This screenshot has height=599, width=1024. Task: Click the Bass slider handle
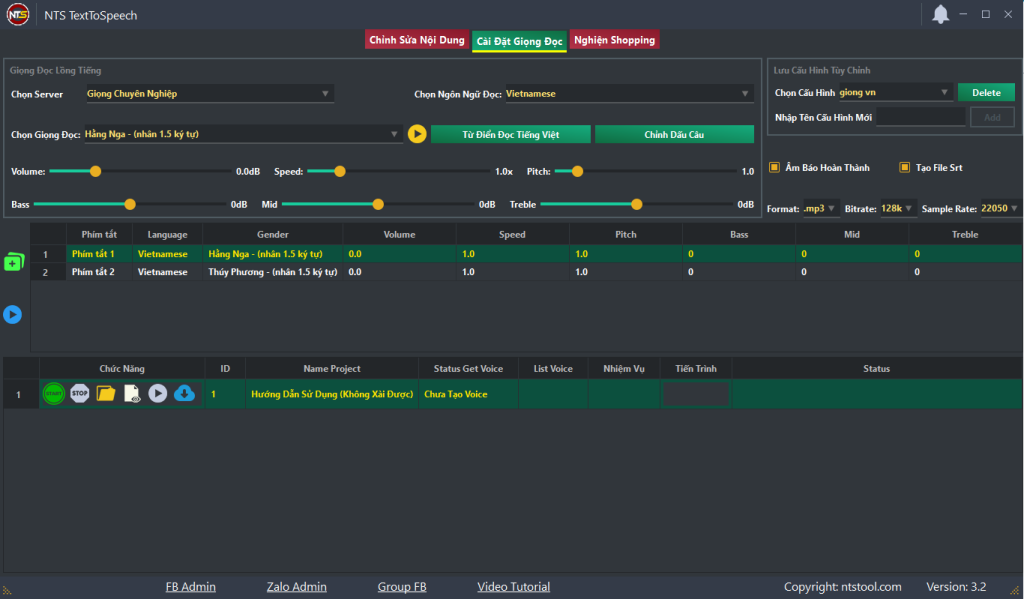pos(130,204)
